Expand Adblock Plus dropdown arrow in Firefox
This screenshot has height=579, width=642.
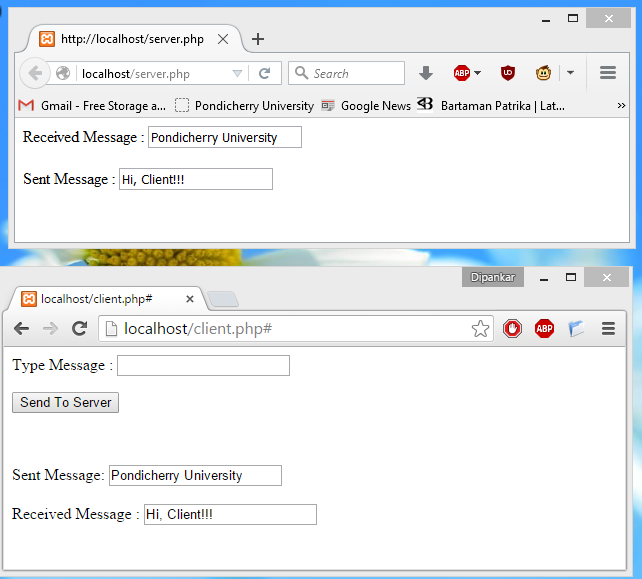[x=477, y=73]
